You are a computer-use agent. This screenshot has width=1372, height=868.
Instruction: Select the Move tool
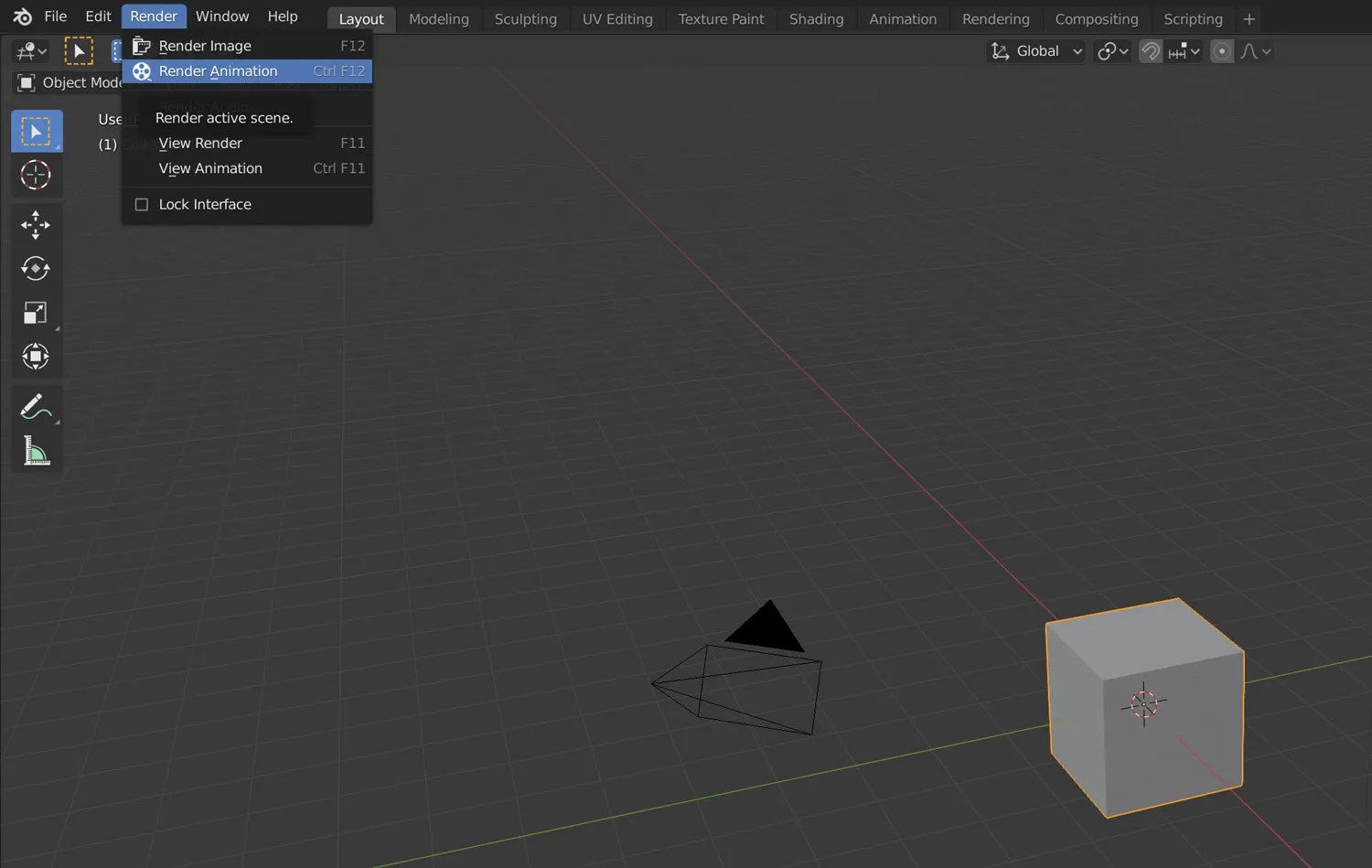click(37, 224)
